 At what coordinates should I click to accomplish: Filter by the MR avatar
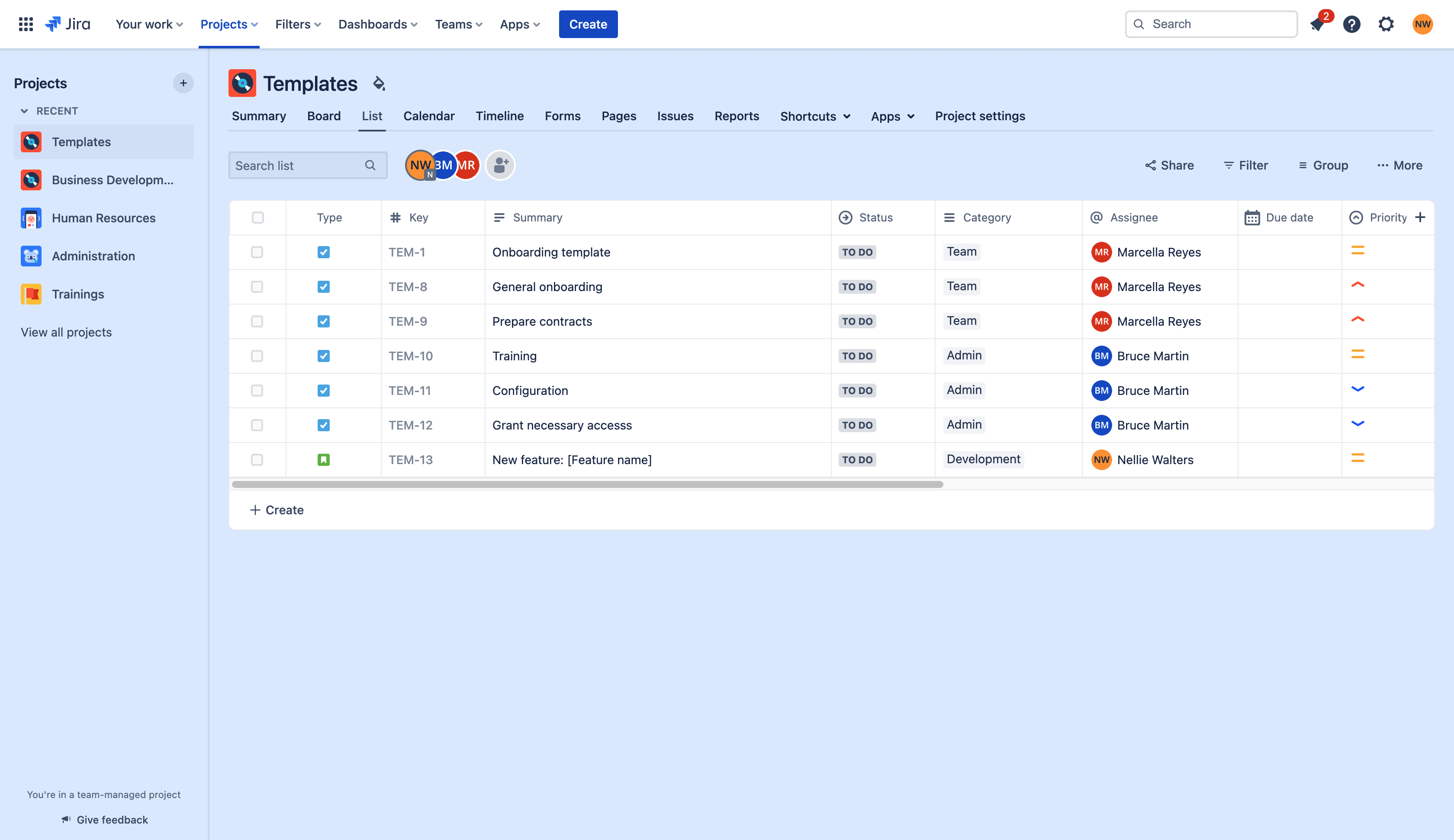click(467, 166)
